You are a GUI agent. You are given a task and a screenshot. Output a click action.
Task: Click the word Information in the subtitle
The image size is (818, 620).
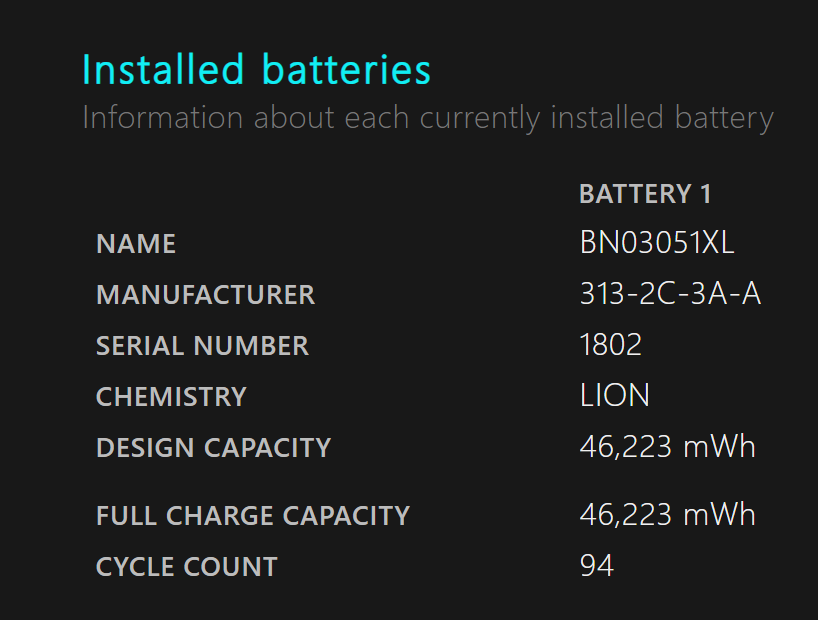(x=163, y=118)
